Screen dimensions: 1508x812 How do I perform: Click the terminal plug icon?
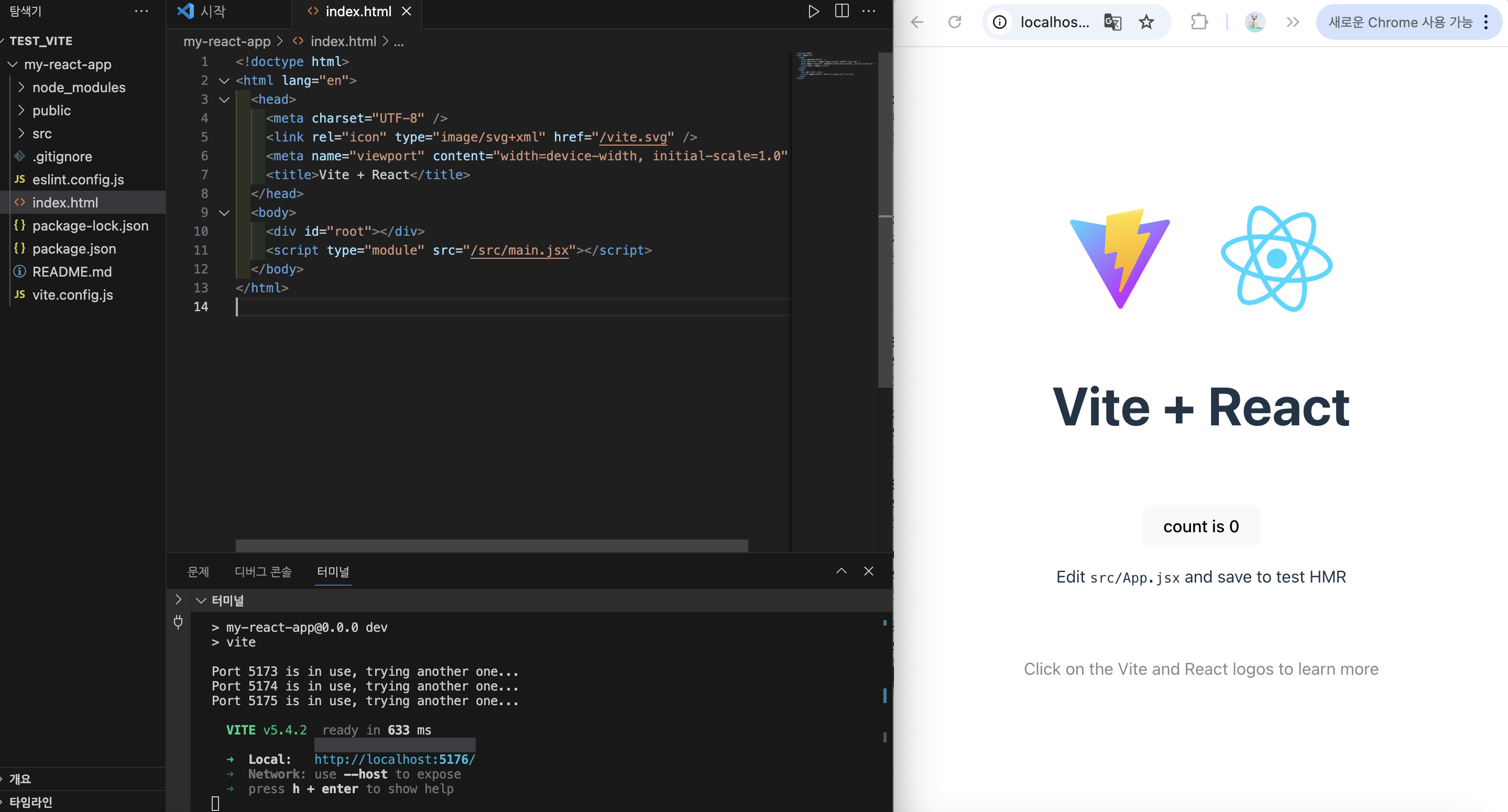tap(179, 622)
